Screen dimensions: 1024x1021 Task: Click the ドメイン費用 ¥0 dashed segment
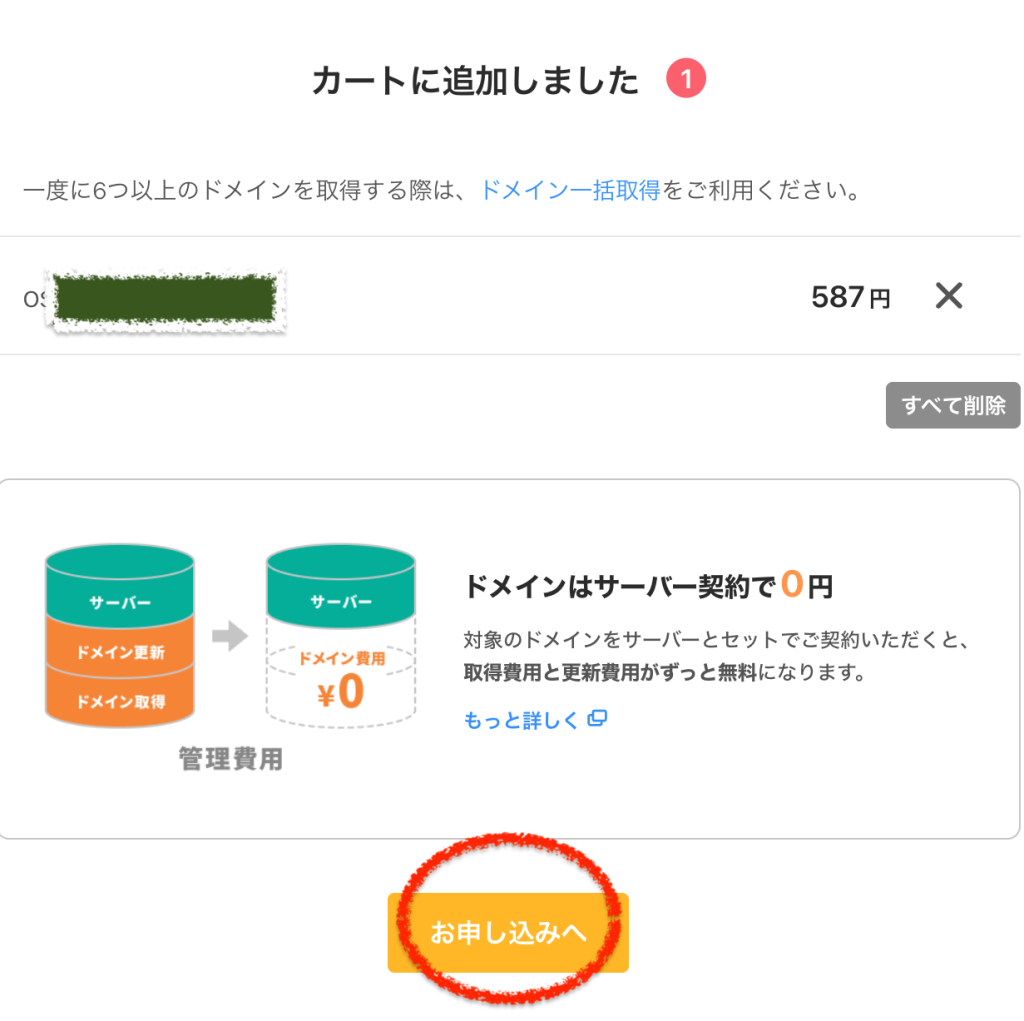point(341,680)
